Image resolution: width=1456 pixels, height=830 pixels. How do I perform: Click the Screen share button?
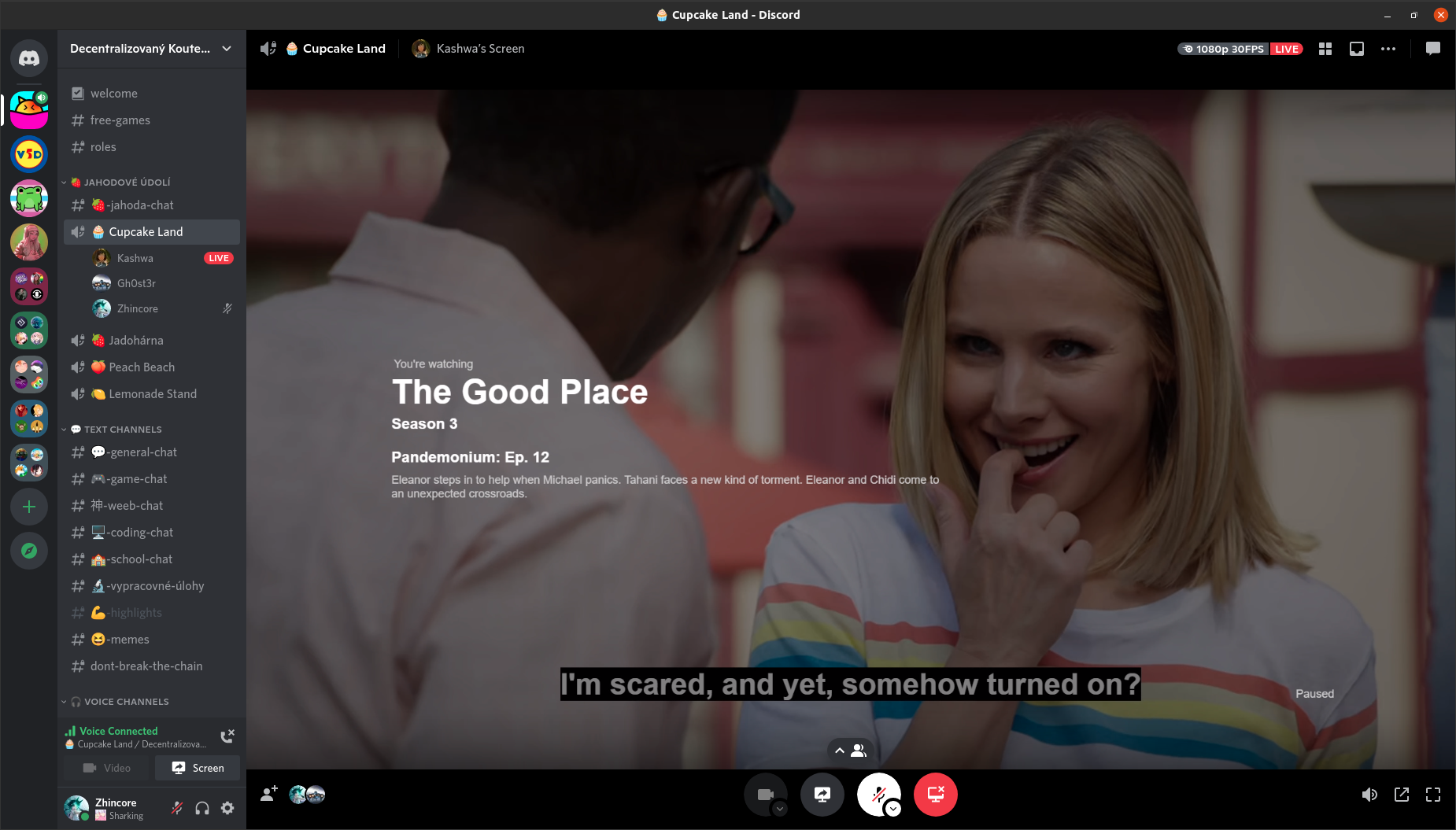198,768
